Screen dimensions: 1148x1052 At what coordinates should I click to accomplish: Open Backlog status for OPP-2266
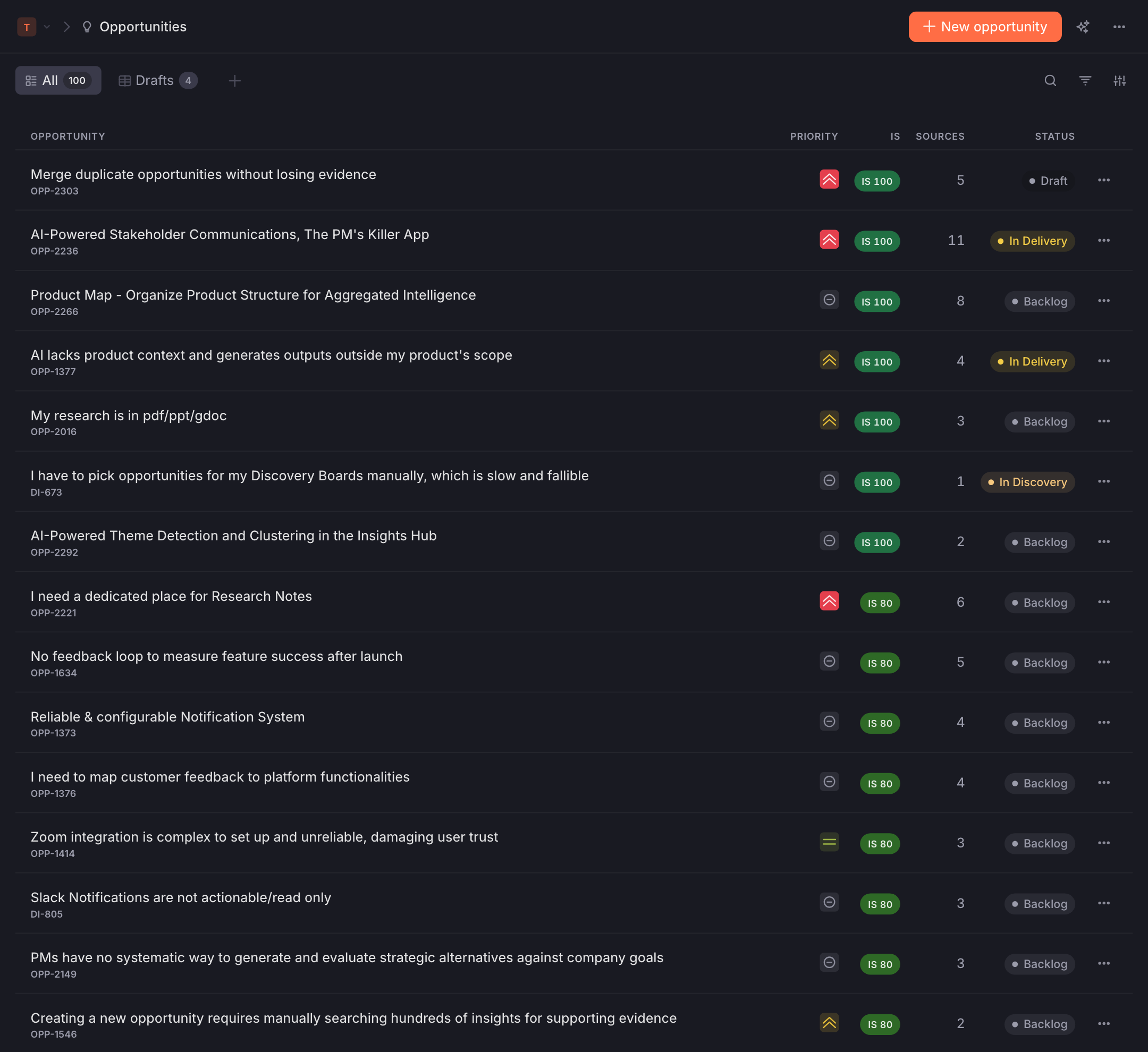(1040, 302)
